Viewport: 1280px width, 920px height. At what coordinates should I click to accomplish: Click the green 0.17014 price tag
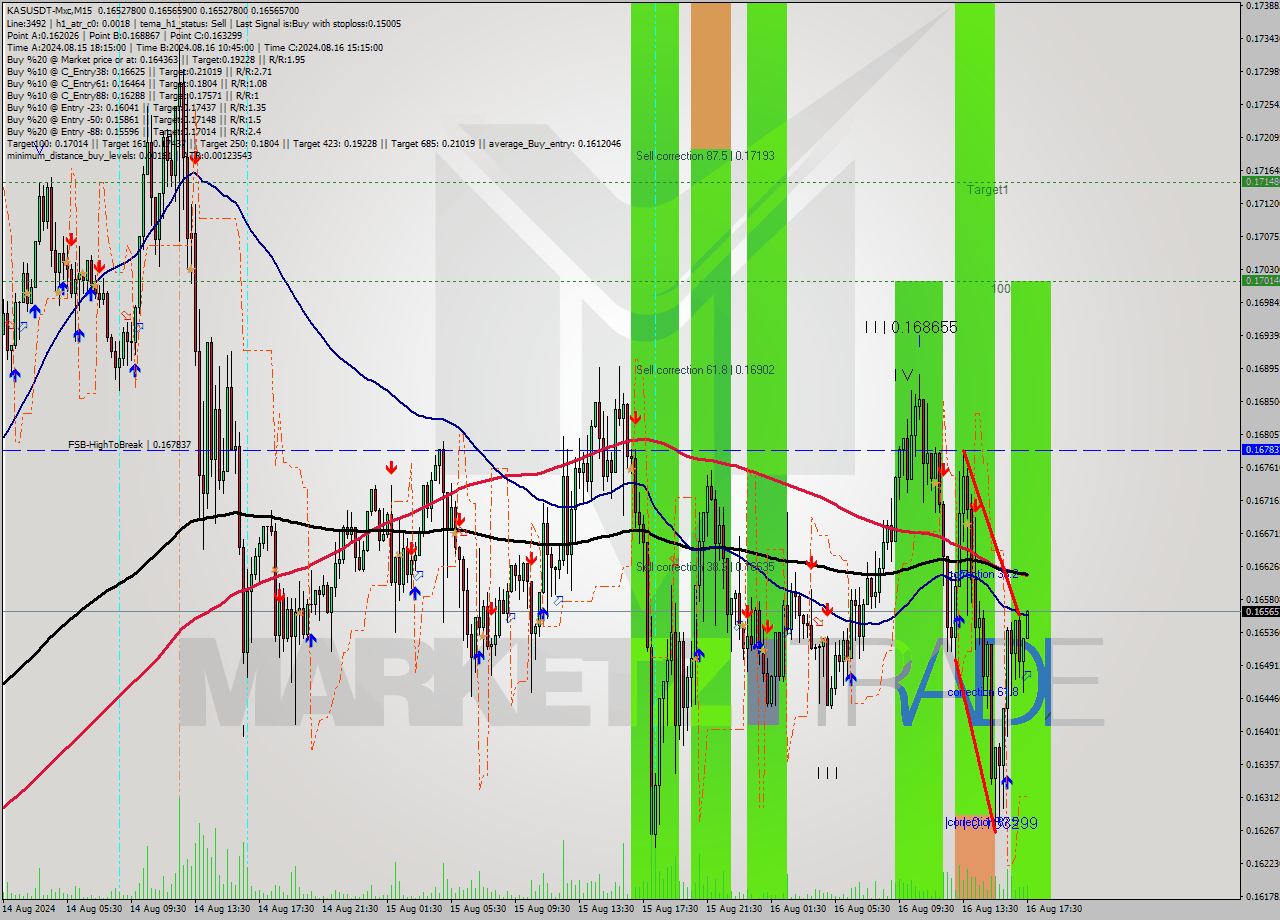1260,281
